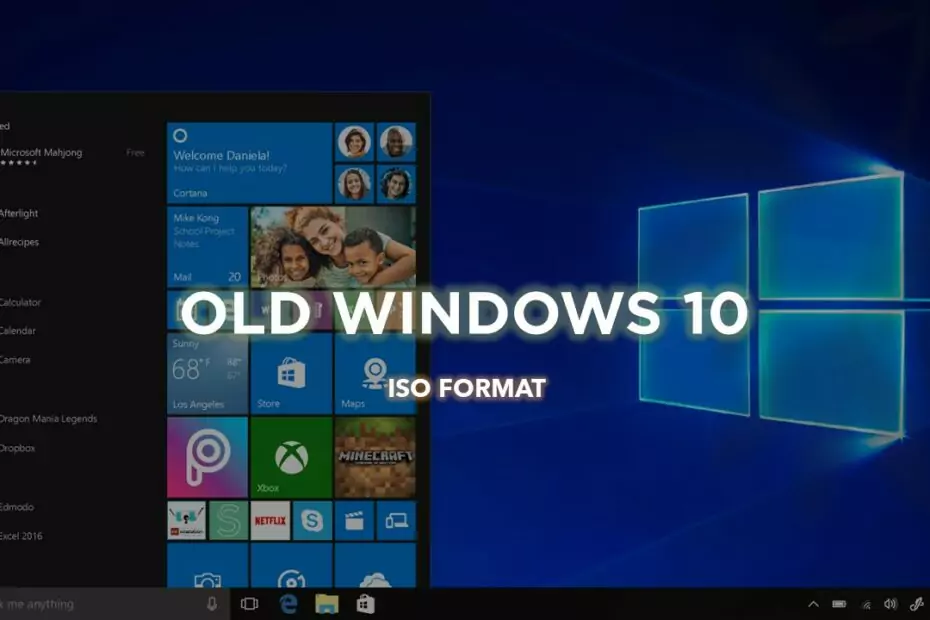Open the Los Angeles weather tile

(x=208, y=374)
